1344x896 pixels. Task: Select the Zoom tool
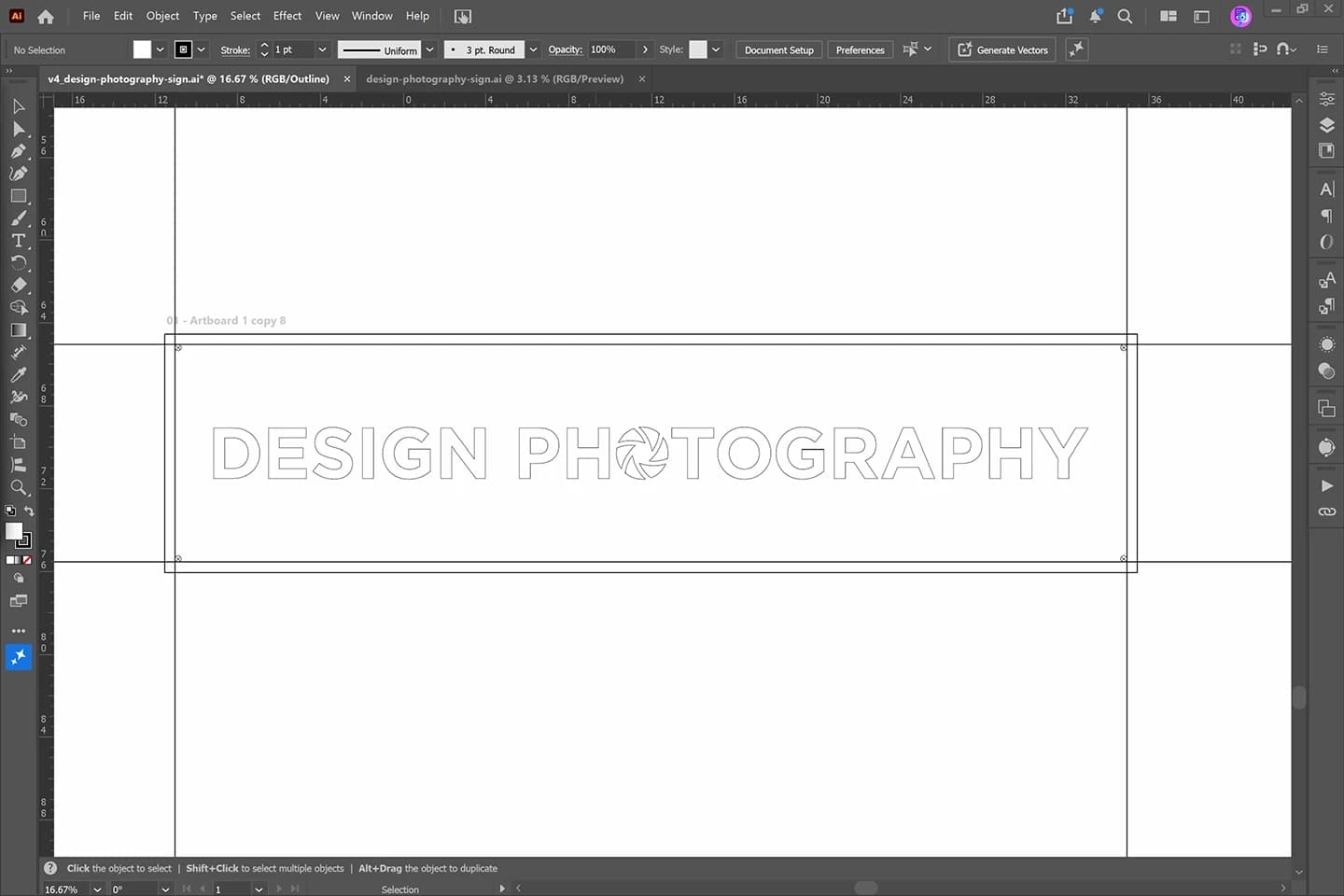point(18,487)
